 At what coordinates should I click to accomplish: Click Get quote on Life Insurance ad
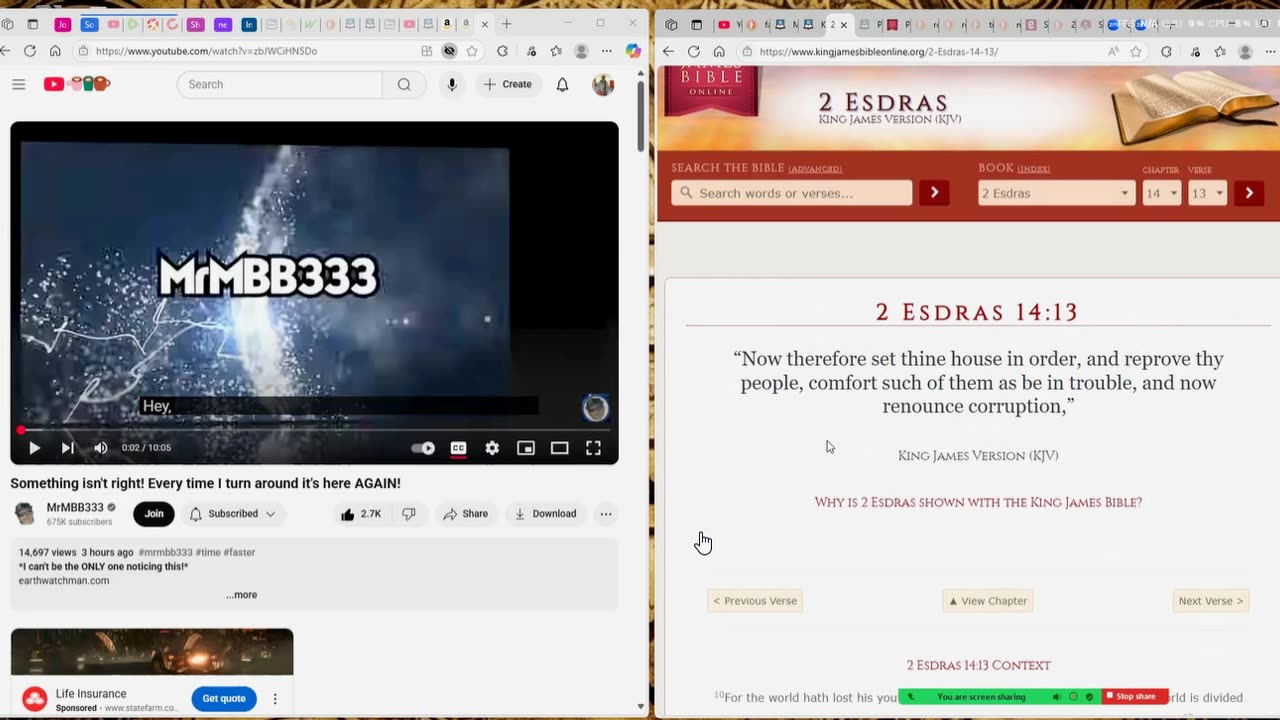point(224,699)
